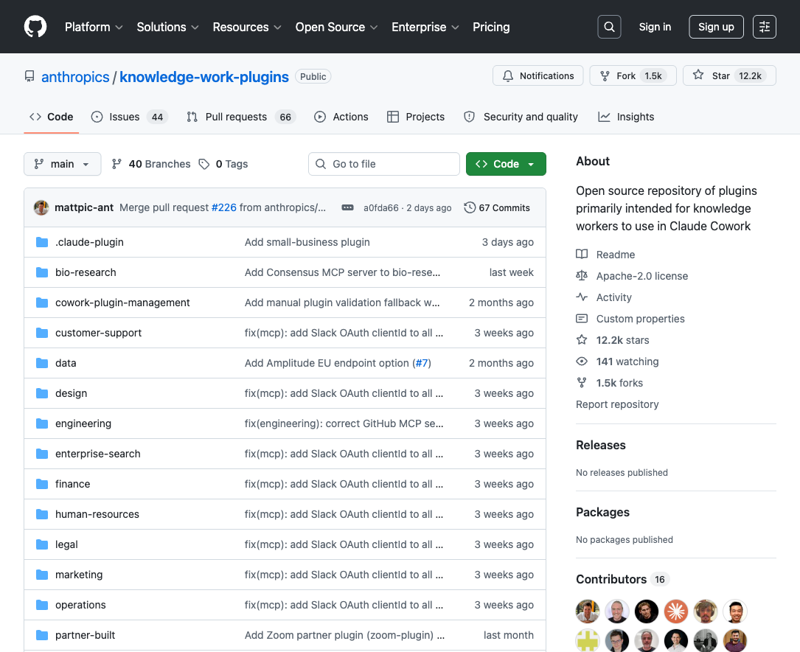
Task: Switch to the Actions tab
Action: 341,117
